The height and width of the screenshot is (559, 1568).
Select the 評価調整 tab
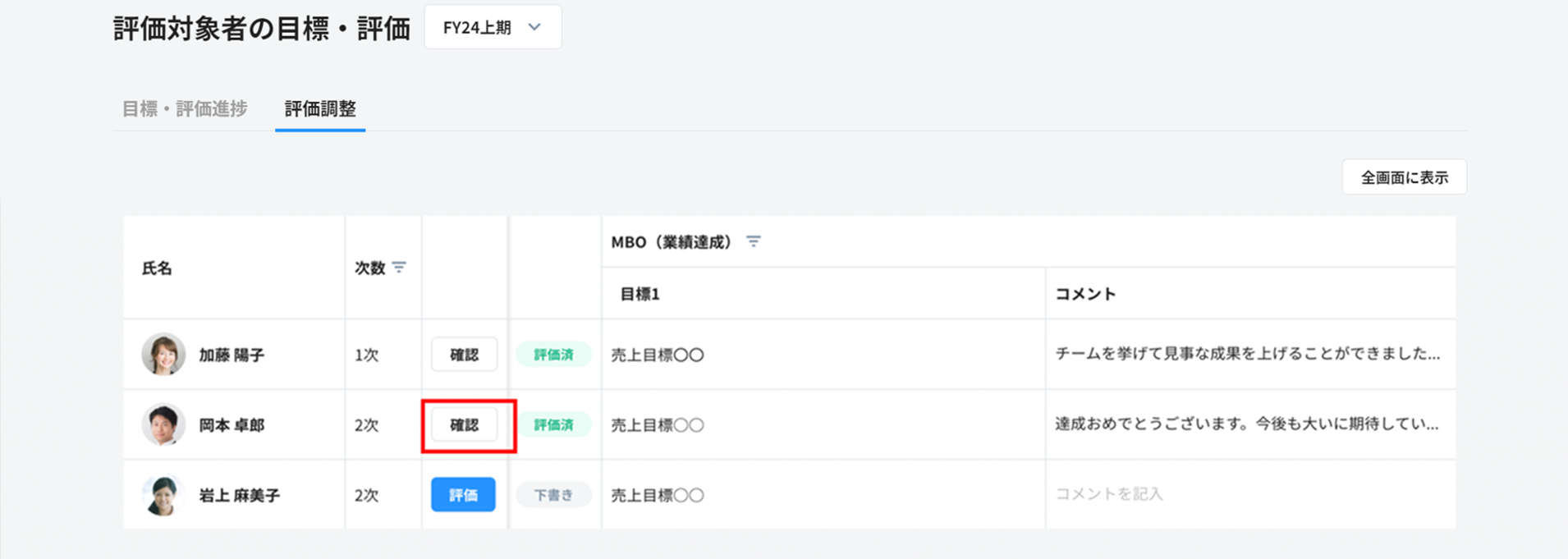tap(320, 108)
